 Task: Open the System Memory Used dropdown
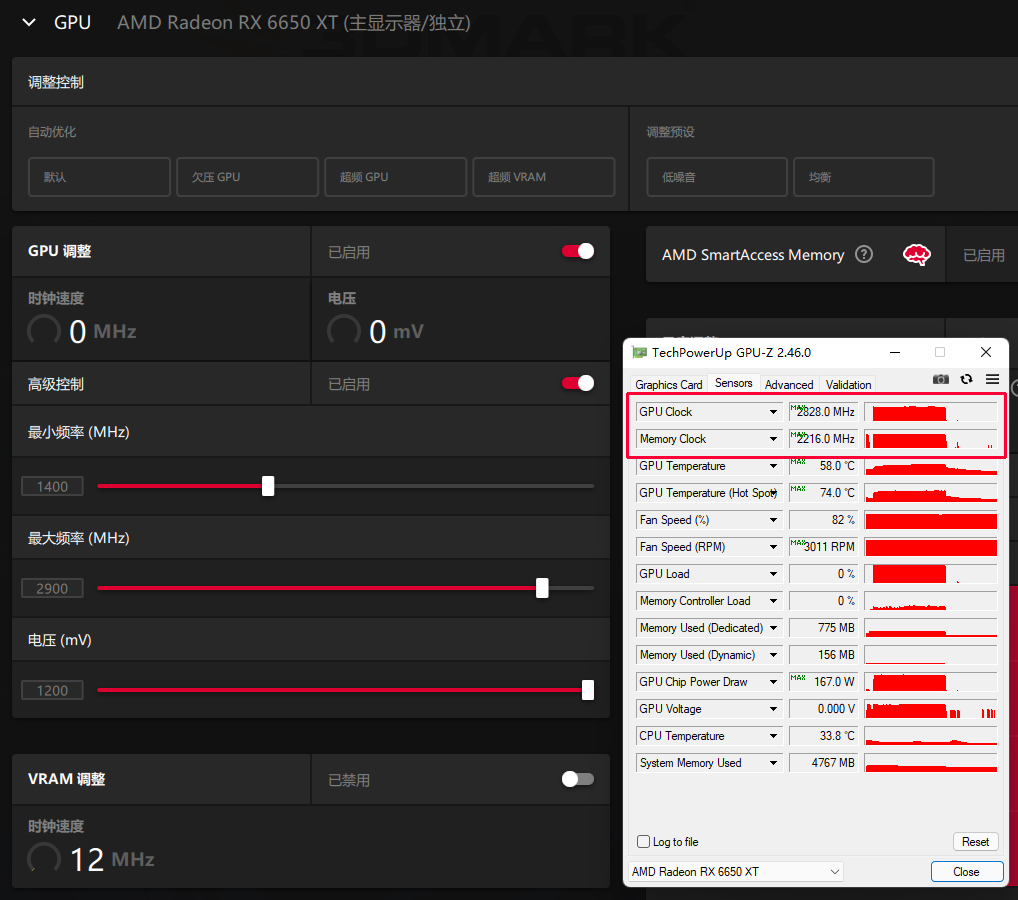[773, 763]
